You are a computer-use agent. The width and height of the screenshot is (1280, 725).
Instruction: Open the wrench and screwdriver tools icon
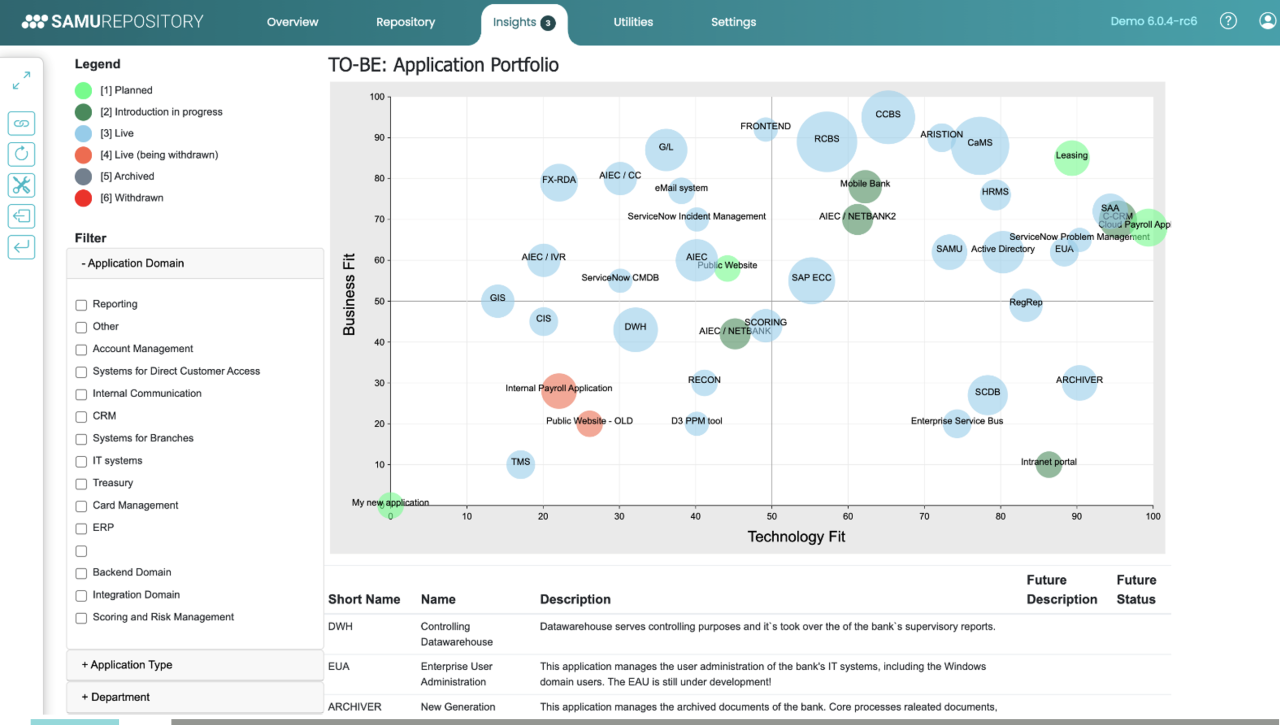point(21,185)
